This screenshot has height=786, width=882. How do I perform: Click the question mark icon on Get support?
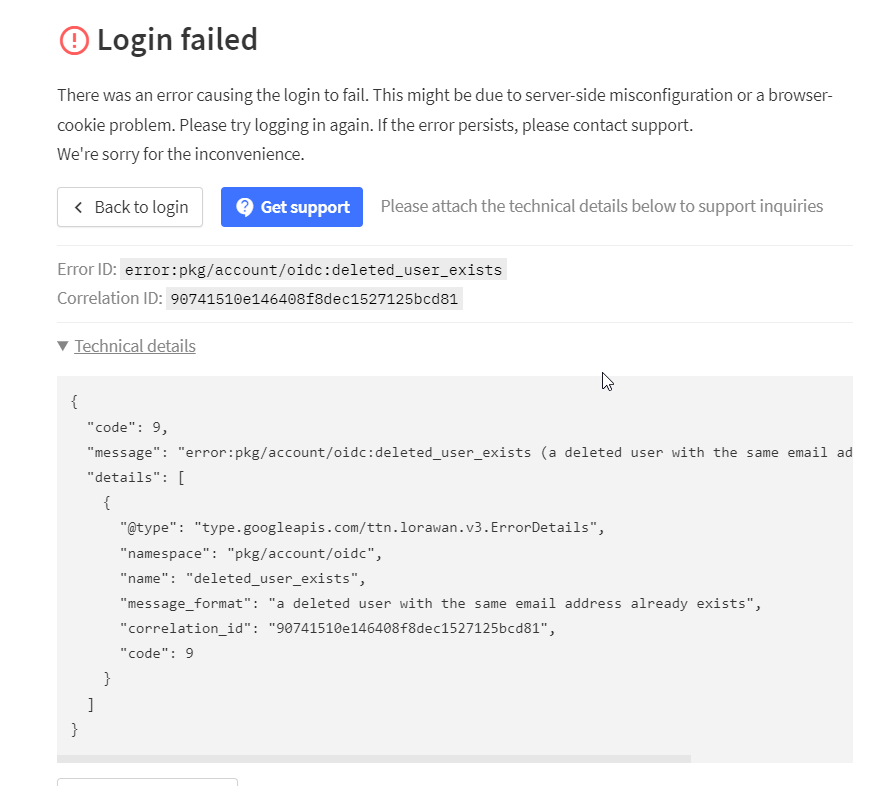pyautogui.click(x=244, y=207)
